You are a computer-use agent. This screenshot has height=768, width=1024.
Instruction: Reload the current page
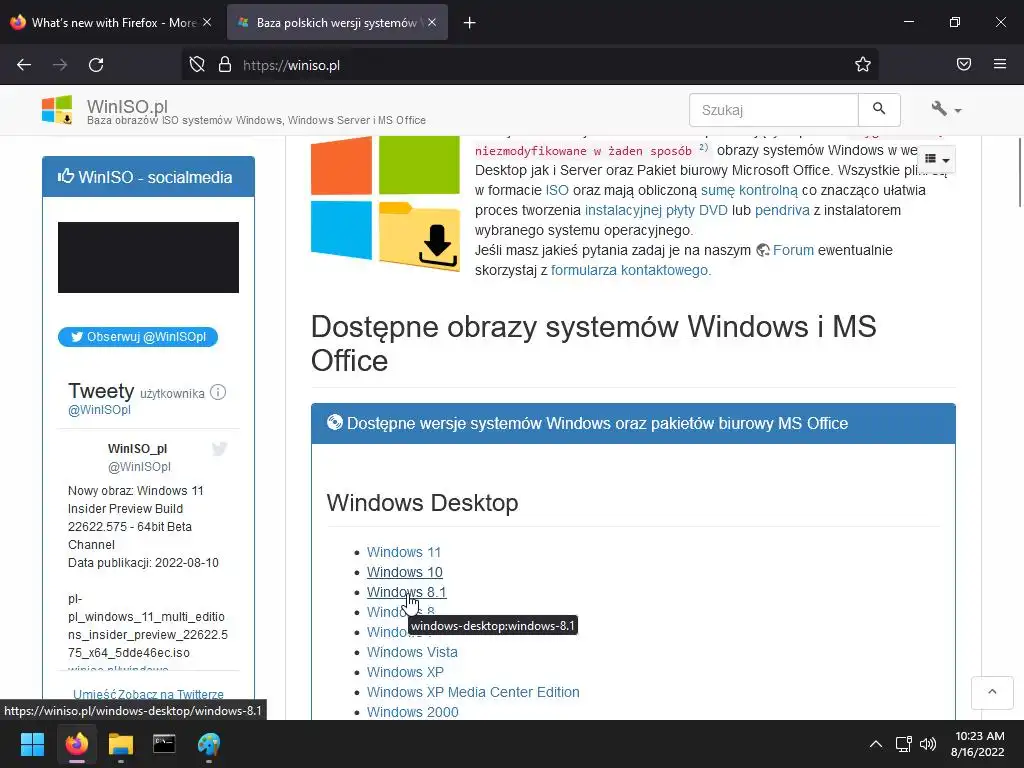[x=96, y=65]
